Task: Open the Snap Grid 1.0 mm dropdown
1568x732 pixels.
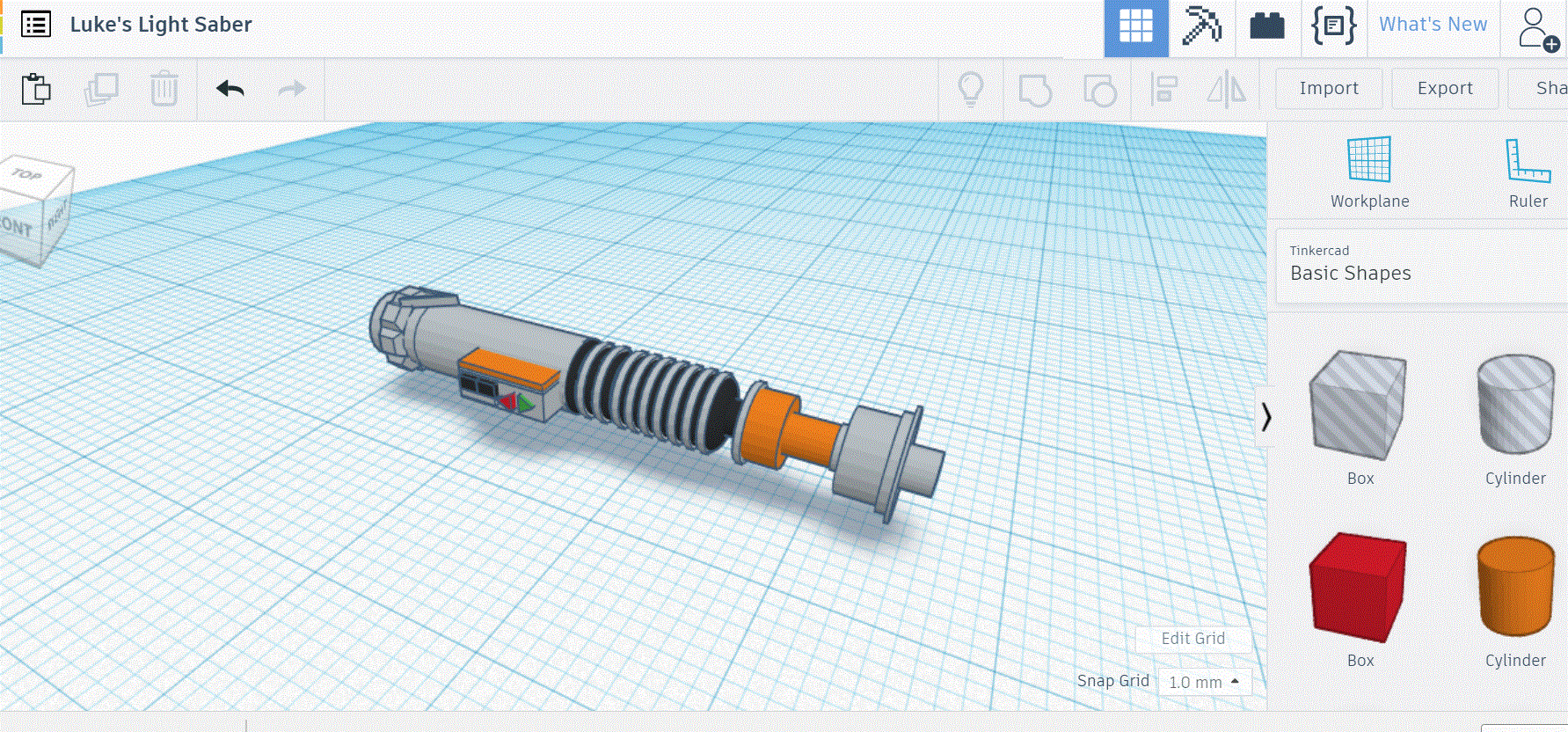Action: click(1204, 682)
